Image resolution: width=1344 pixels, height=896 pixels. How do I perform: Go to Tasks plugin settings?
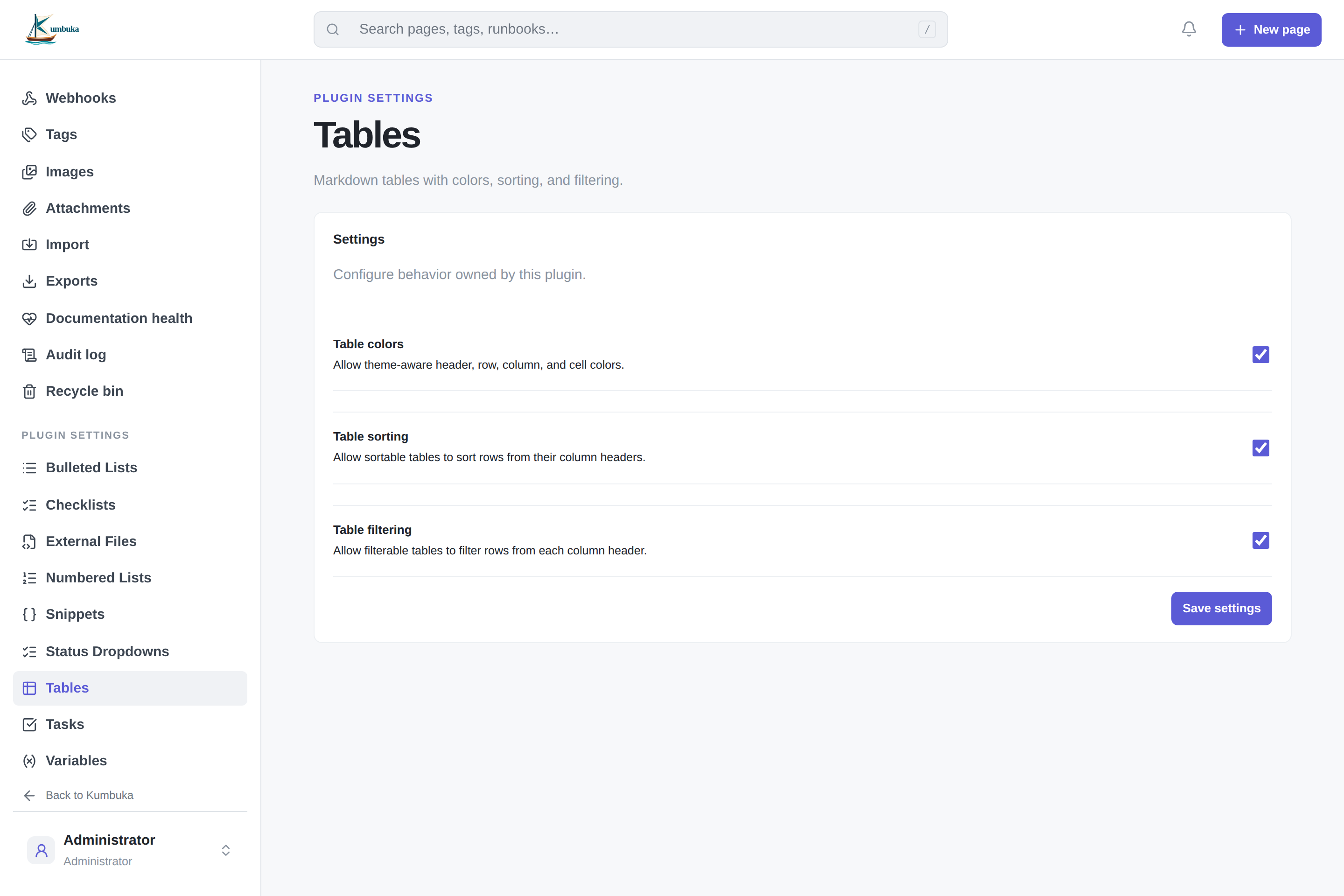click(x=130, y=725)
